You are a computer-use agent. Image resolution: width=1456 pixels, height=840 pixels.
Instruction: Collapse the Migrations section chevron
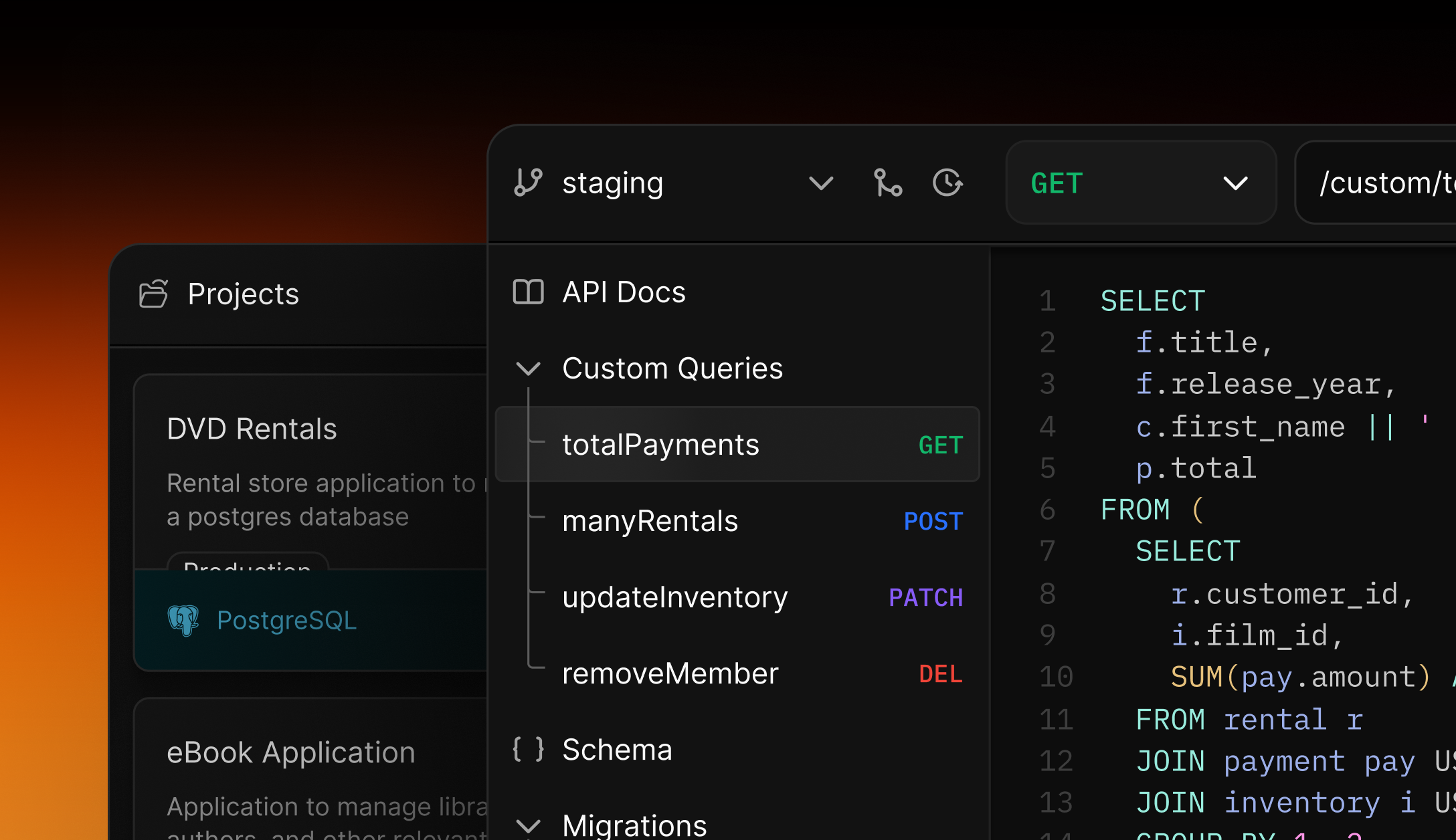pyautogui.click(x=529, y=825)
